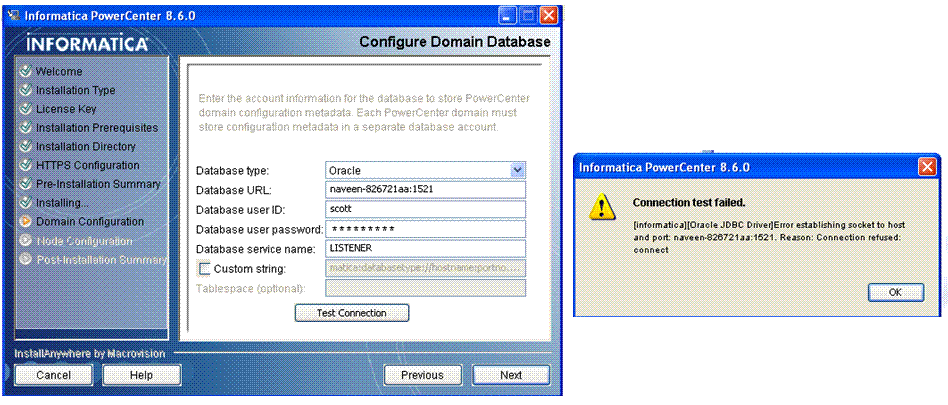This screenshot has width=948, height=405.
Task: Select the Installation Type step label
Action: [x=75, y=90]
